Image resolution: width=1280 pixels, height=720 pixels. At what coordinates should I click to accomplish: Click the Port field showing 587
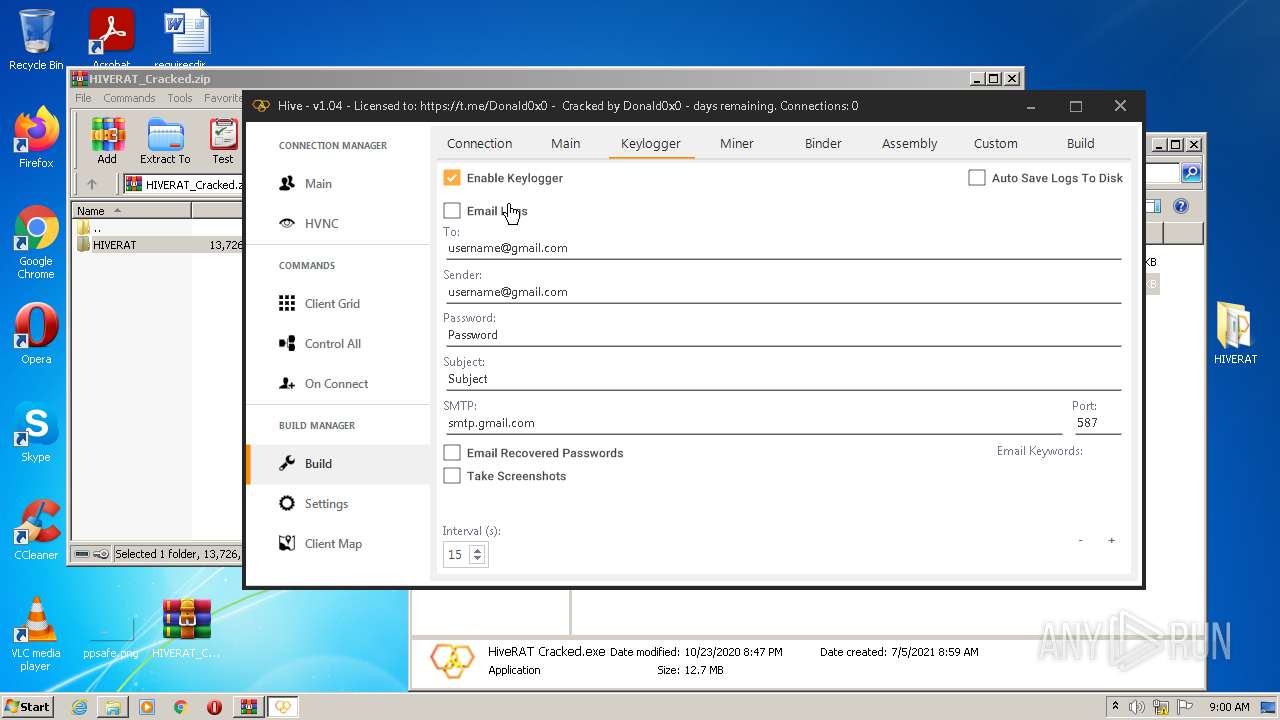point(1096,423)
